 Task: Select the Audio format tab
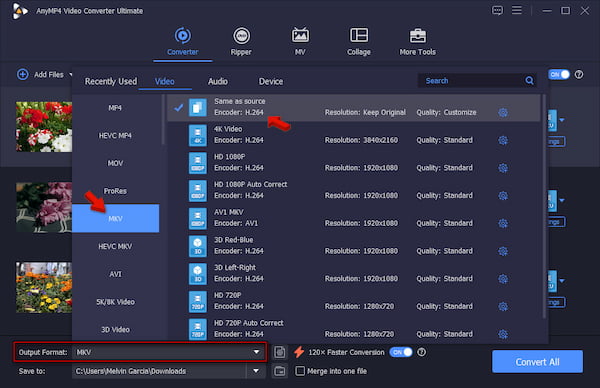[x=218, y=81]
